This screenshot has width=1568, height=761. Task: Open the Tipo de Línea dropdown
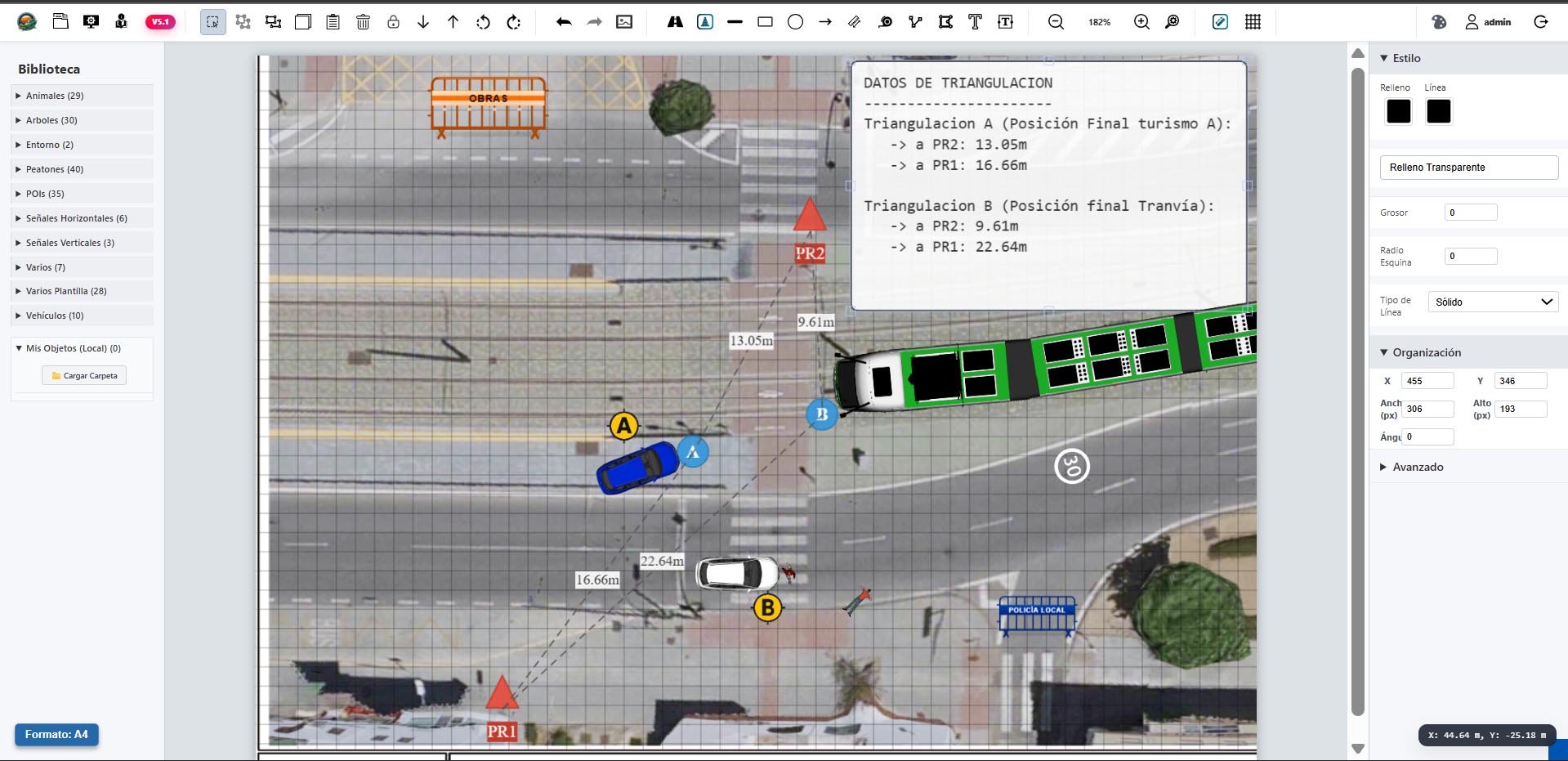tap(1493, 302)
